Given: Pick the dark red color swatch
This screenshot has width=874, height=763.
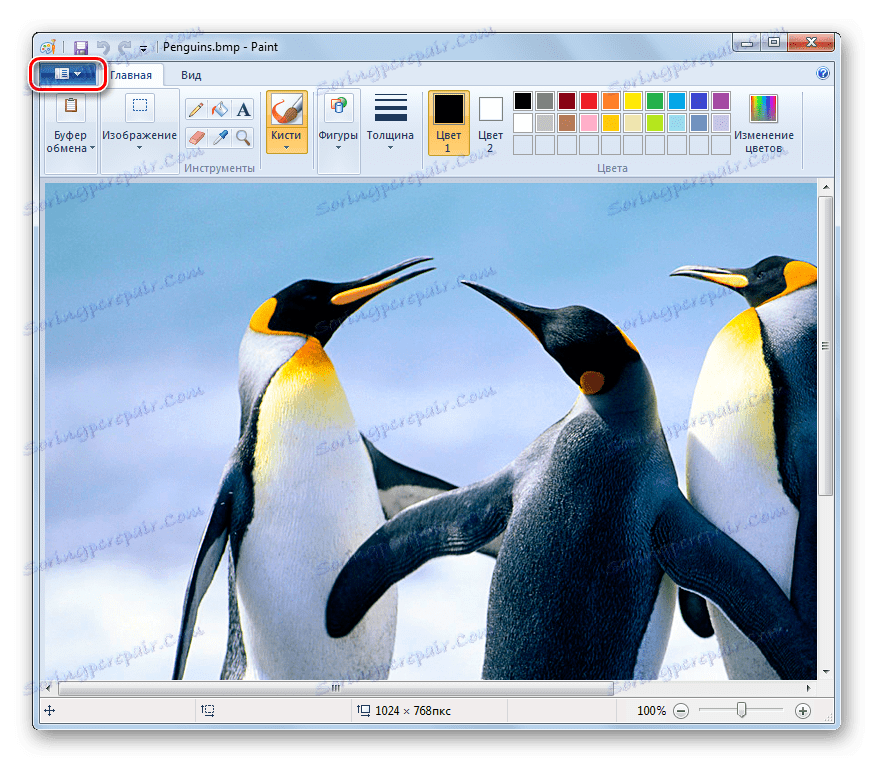Looking at the screenshot, I should coord(567,101).
